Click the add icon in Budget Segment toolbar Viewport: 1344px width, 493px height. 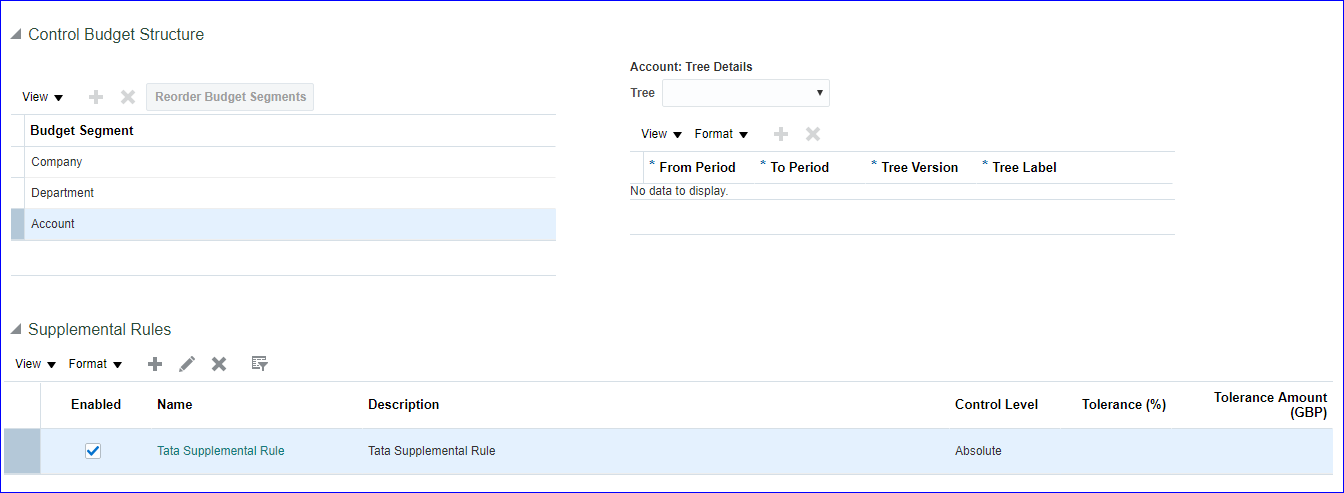[x=96, y=97]
